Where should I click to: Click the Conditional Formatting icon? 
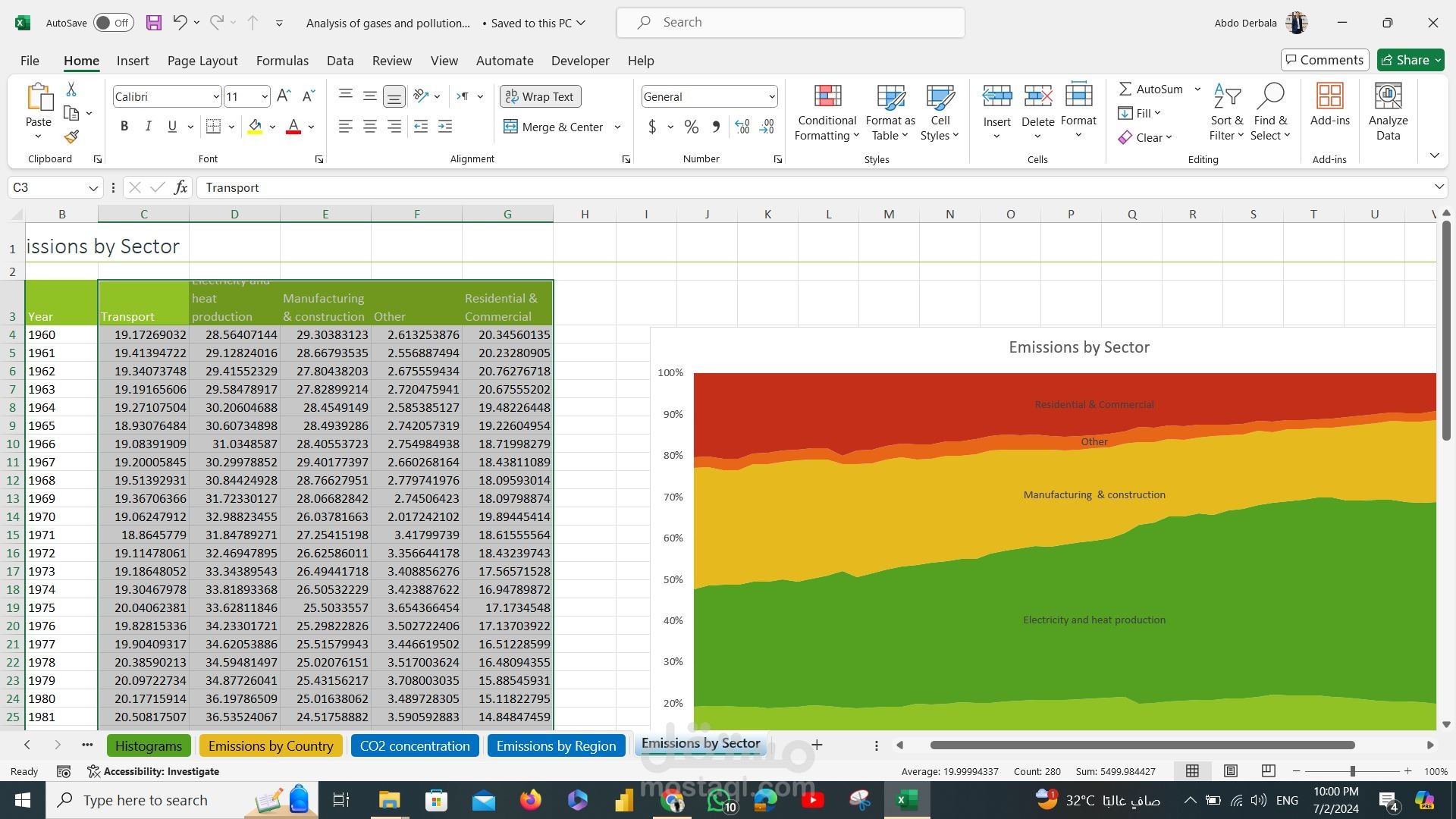point(827,96)
